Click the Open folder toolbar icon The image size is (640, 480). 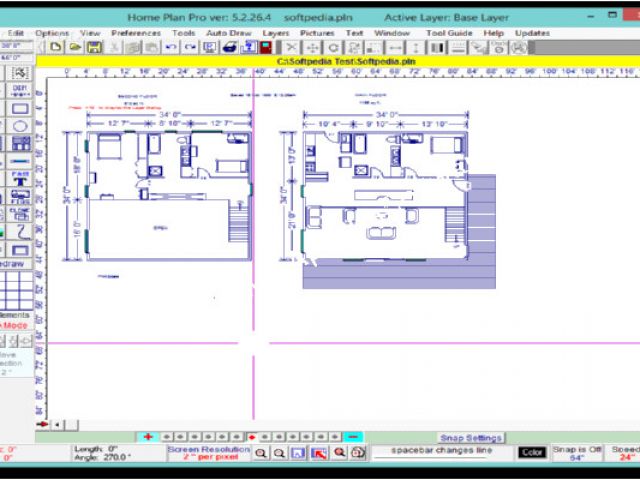click(x=74, y=47)
